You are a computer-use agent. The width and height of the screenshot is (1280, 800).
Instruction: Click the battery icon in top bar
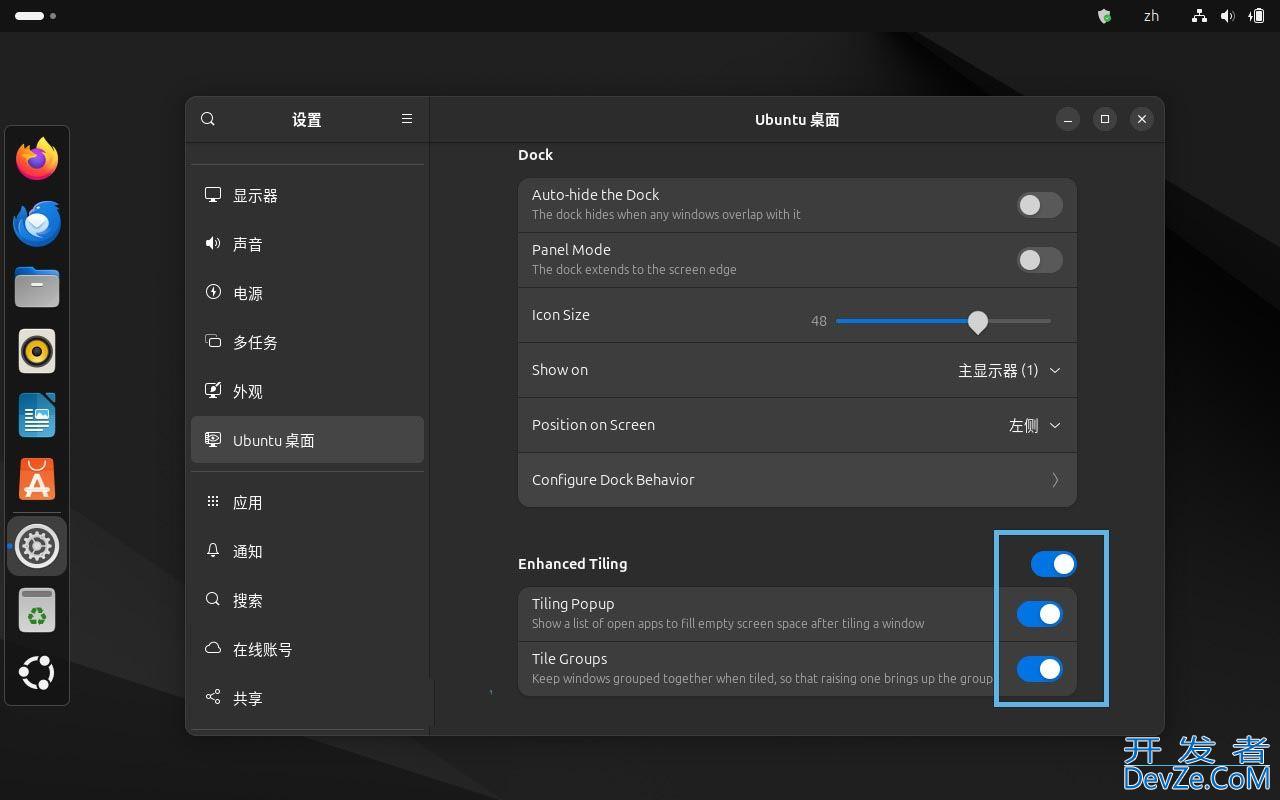pos(1257,16)
